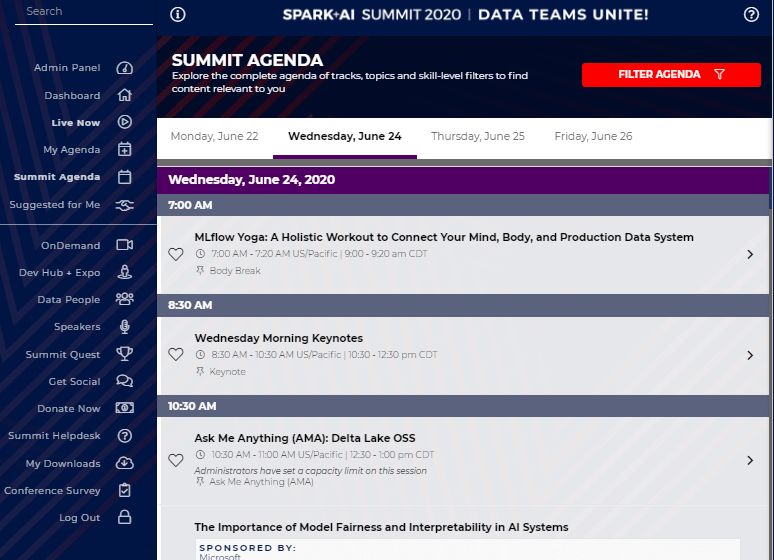Click the Get Social chat icon
The image size is (774, 560).
click(124, 381)
